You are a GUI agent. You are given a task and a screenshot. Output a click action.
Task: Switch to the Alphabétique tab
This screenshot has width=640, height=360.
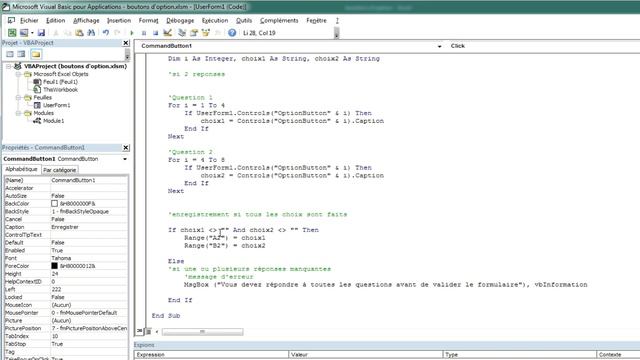click(21, 169)
